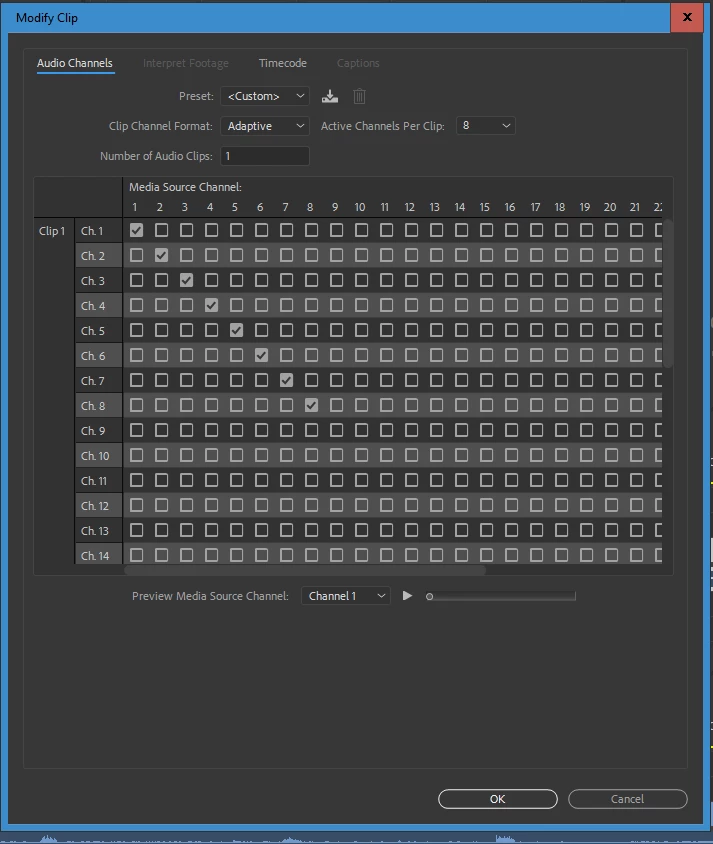This screenshot has height=844, width=713.
Task: Click the Ch. 14 row label
Action: click(95, 555)
